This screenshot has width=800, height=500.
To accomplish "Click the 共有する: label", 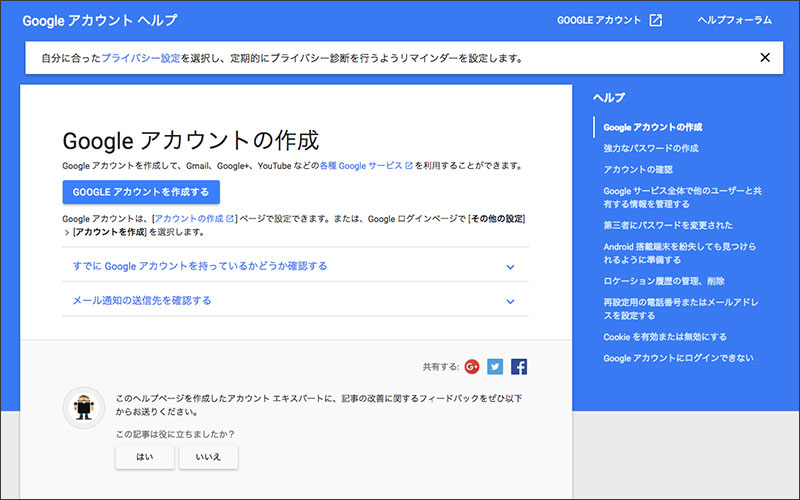I will click(441, 367).
